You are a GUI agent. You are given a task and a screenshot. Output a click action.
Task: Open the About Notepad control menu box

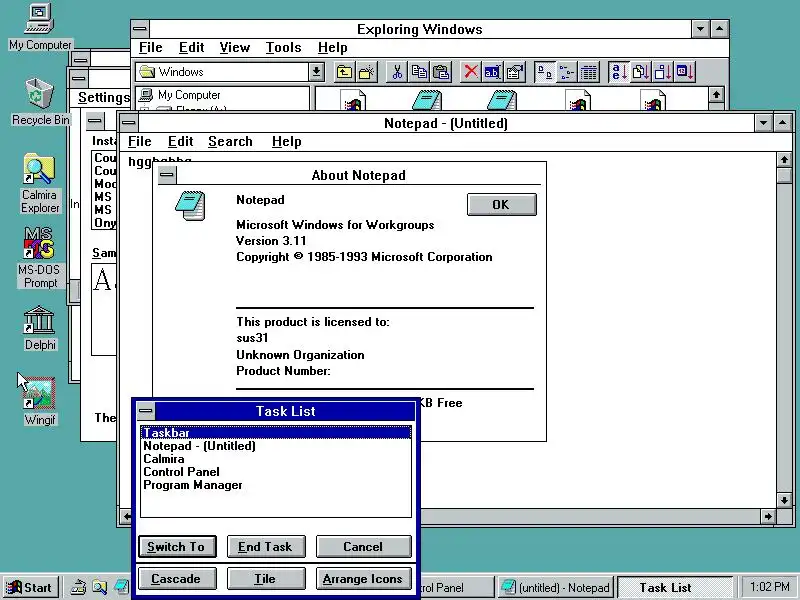167,175
